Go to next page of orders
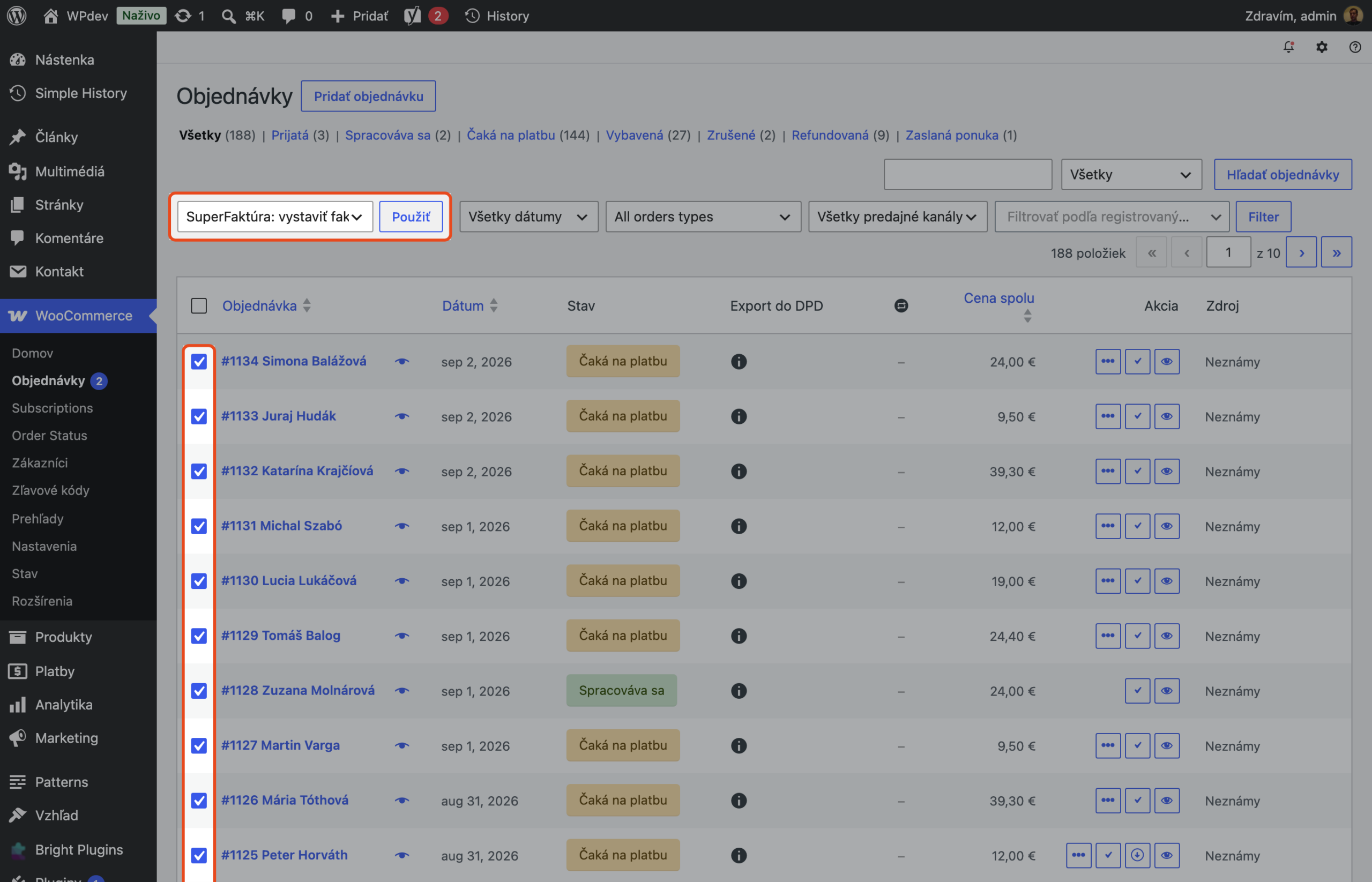The image size is (1372, 882). 1301,252
